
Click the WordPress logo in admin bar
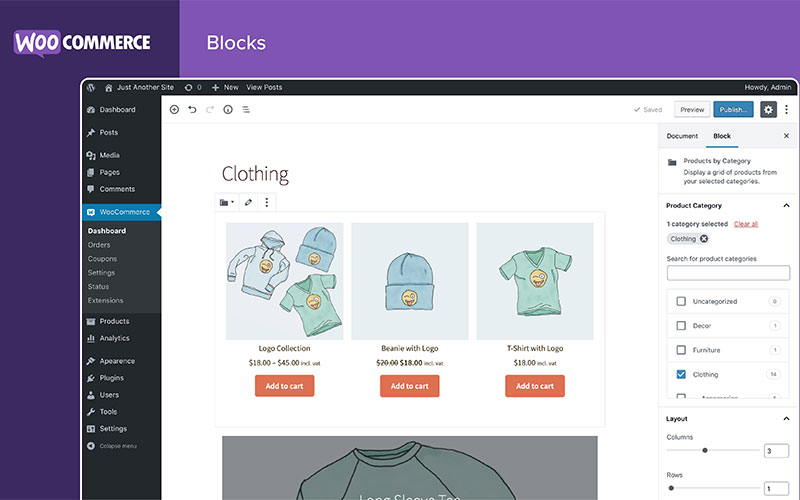(91, 87)
